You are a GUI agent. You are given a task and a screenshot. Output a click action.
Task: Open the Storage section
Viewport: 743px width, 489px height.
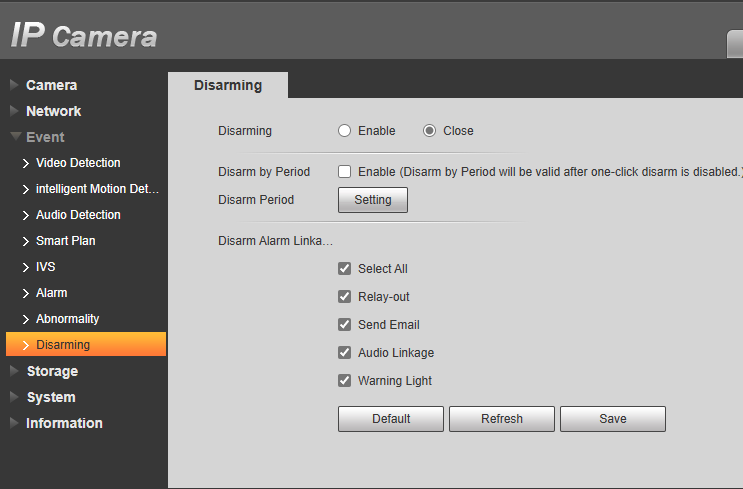click(x=53, y=371)
